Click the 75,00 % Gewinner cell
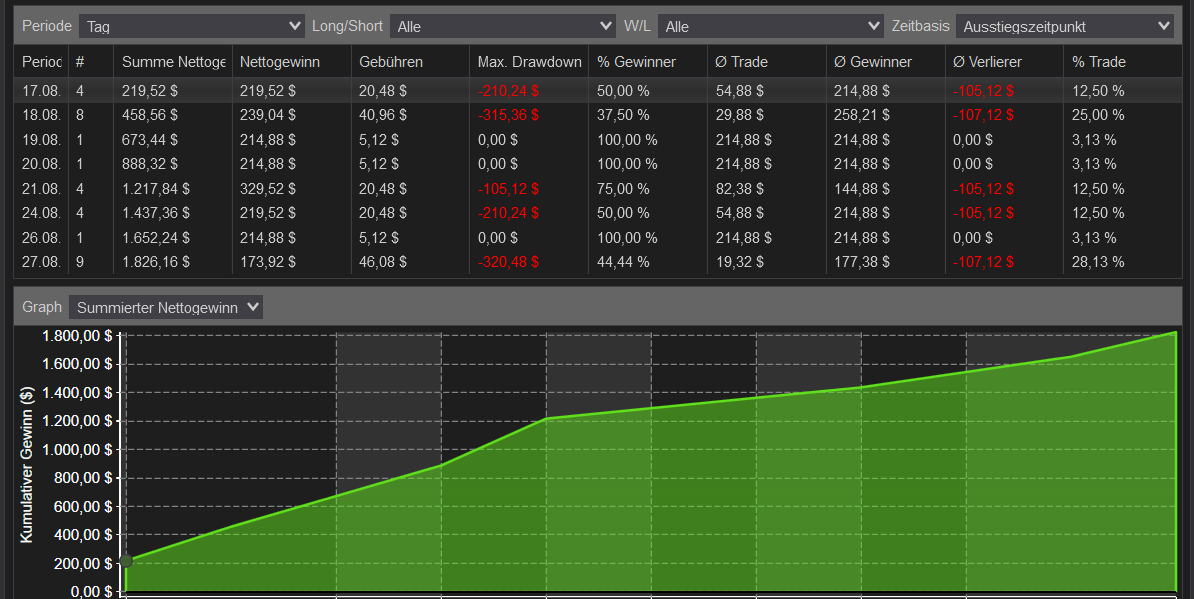Screen dimensions: 1194x599 pos(624,189)
